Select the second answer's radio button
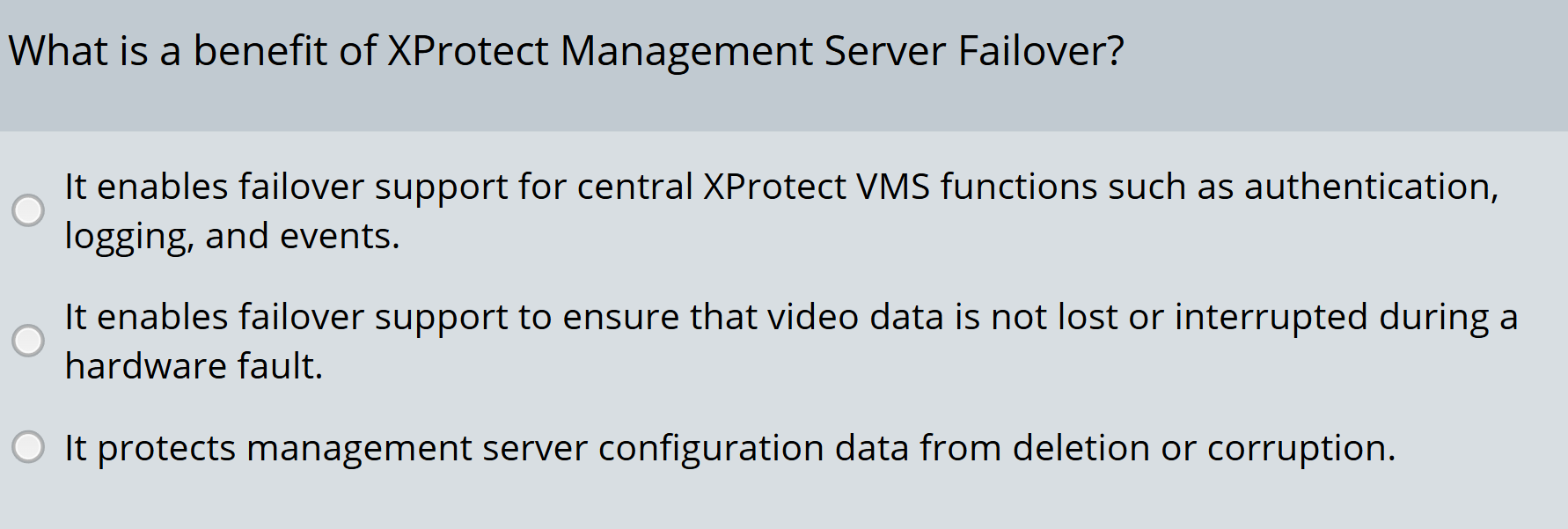The image size is (1568, 529). click(x=29, y=342)
